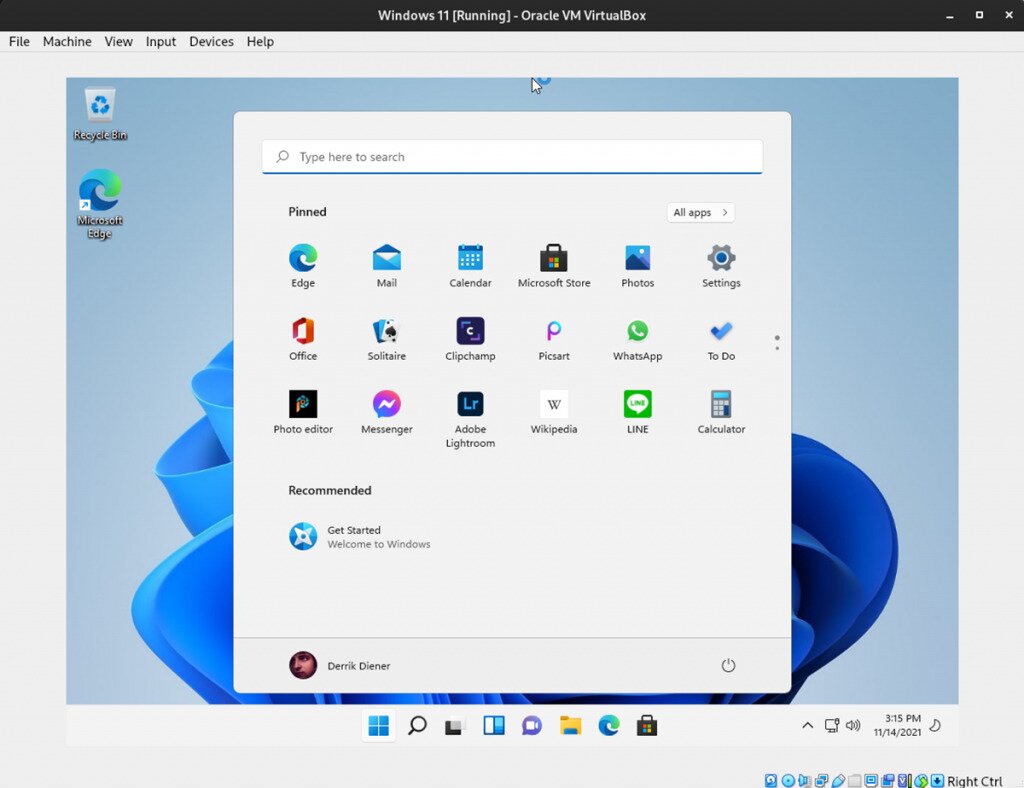Open Task View in the taskbar
This screenshot has height=788, width=1024.
(455, 725)
